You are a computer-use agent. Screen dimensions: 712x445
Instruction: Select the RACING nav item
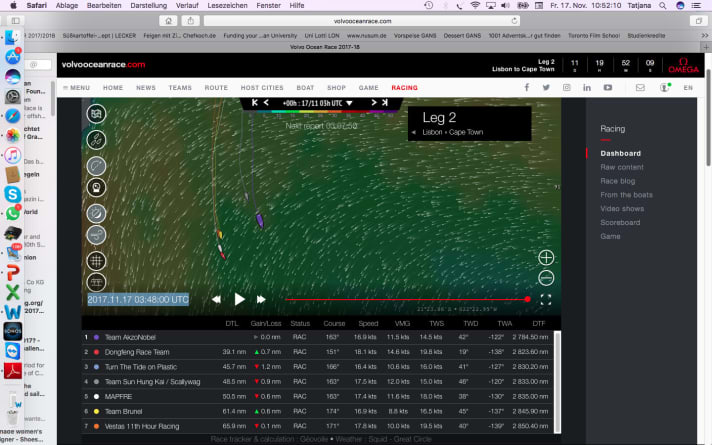tap(405, 88)
